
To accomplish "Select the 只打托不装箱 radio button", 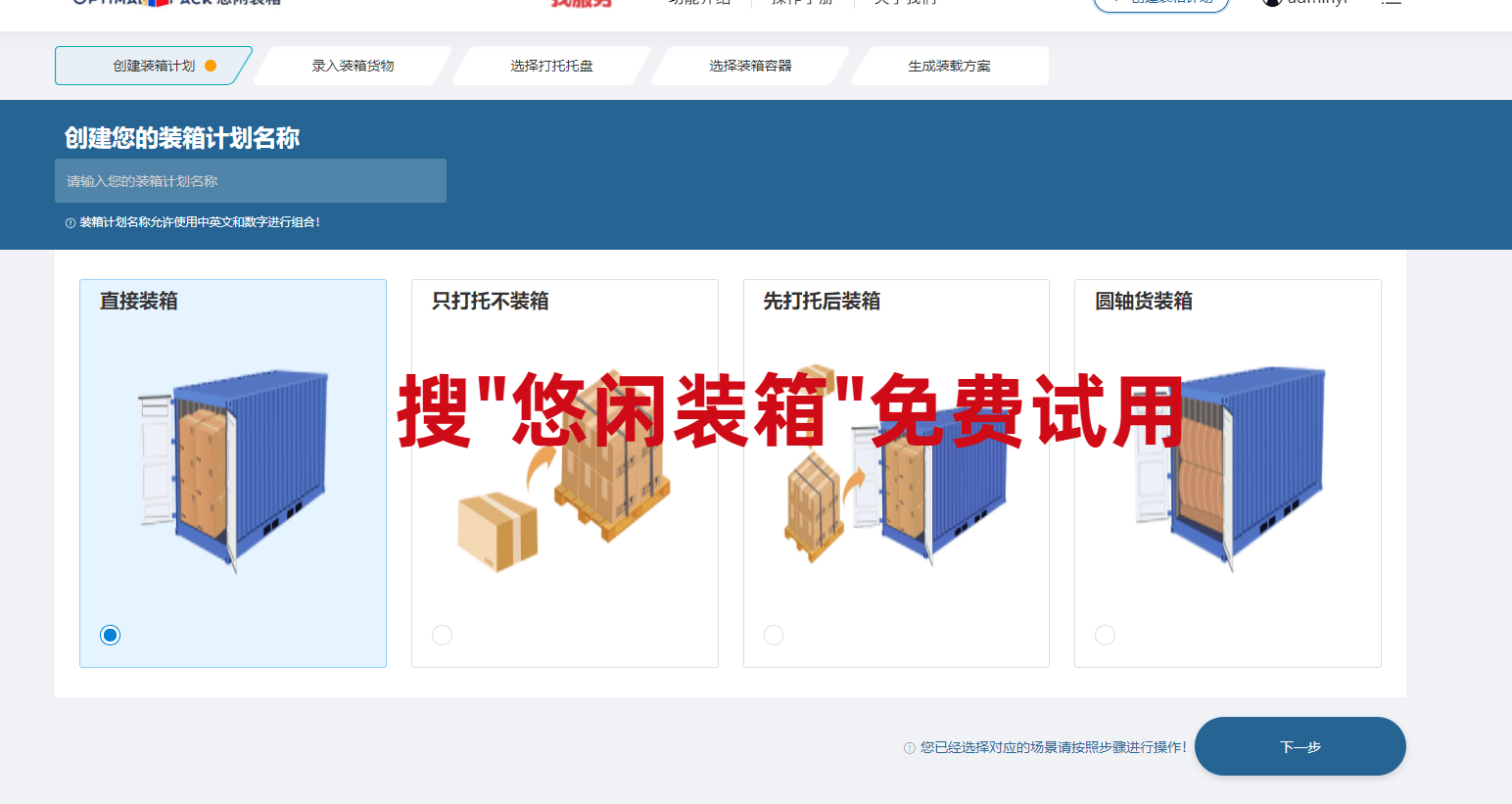I will (442, 635).
